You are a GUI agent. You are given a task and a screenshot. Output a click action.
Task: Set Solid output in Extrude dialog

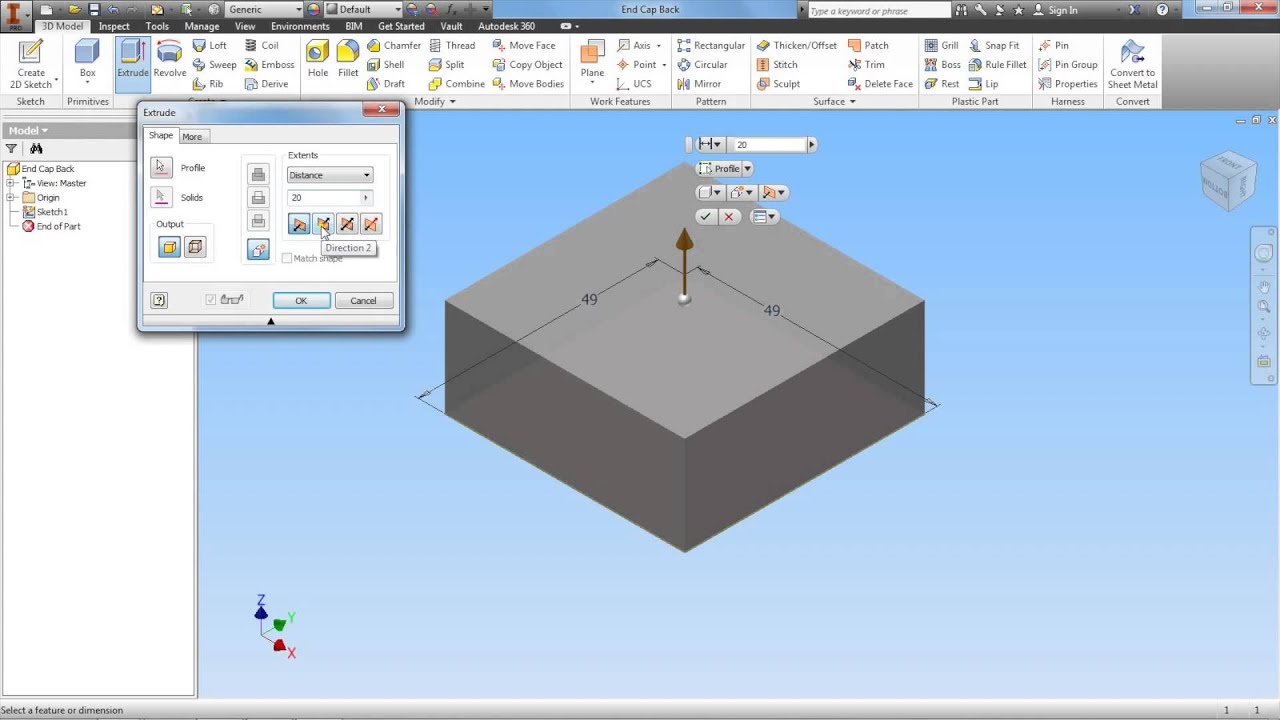(169, 248)
